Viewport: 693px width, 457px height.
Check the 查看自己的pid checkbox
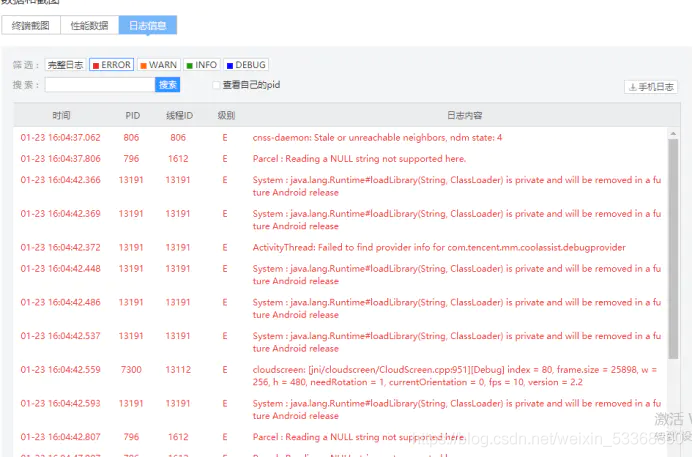(x=216, y=85)
